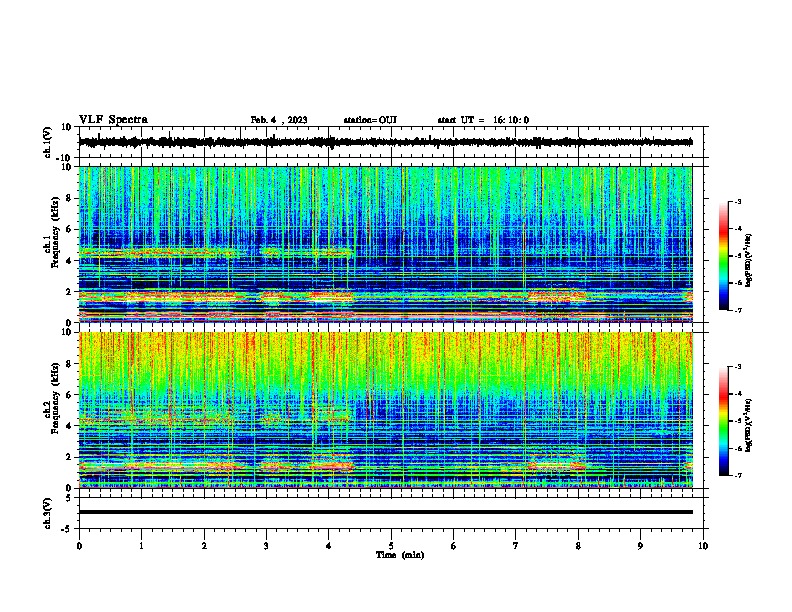Click the "ch.3(V)" axis label
792x612 pixels.
pos(48,513)
